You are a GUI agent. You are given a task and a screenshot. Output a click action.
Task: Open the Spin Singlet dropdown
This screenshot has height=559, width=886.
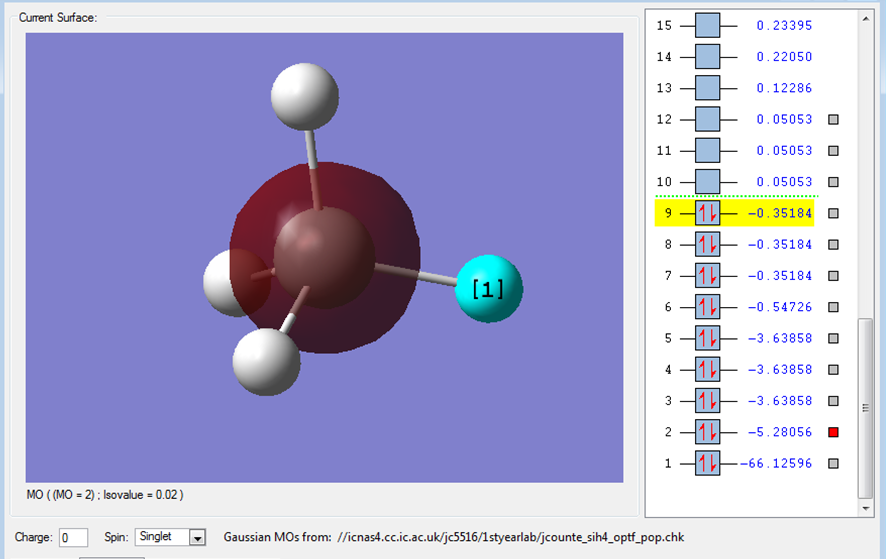pyautogui.click(x=197, y=537)
